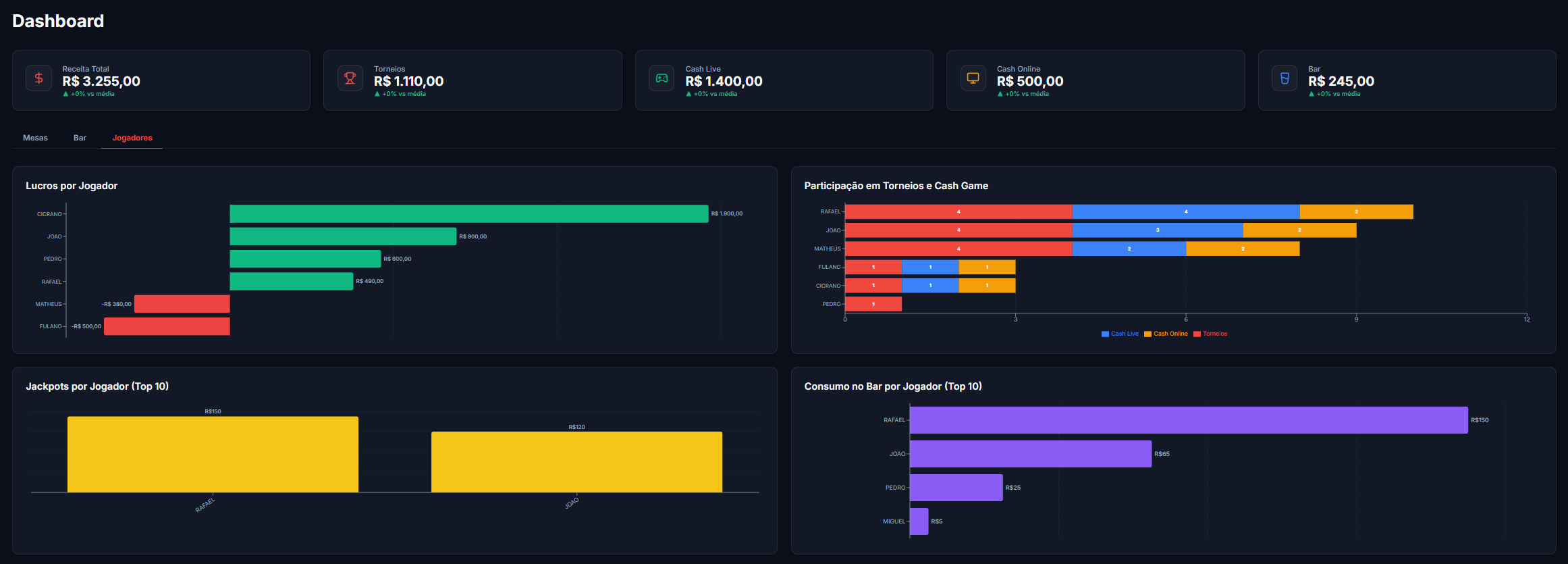Click JOAO's blue Cash Live segment showing 3

tap(1158, 230)
